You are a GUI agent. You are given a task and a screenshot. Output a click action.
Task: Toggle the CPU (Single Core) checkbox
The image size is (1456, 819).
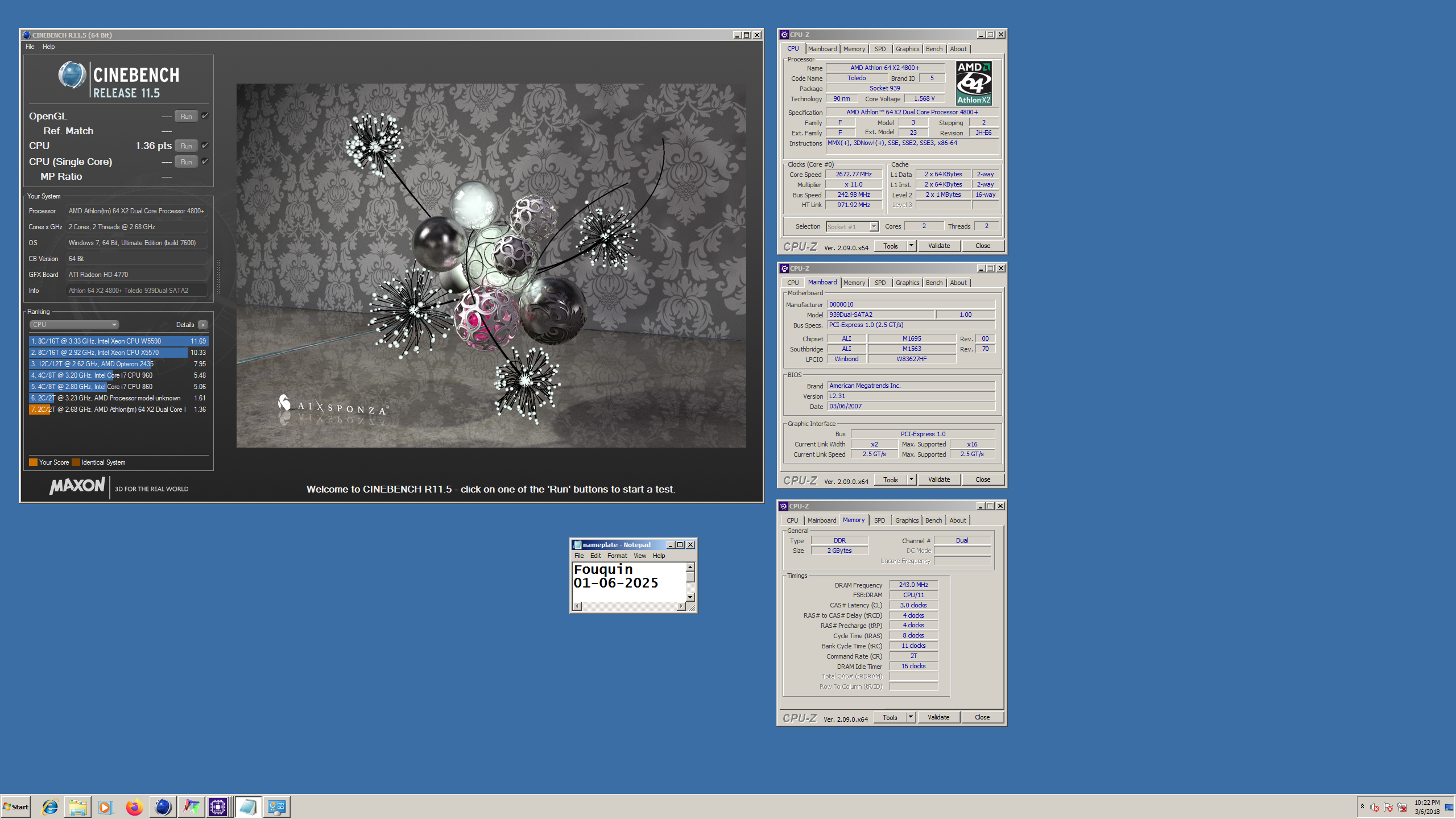205,161
